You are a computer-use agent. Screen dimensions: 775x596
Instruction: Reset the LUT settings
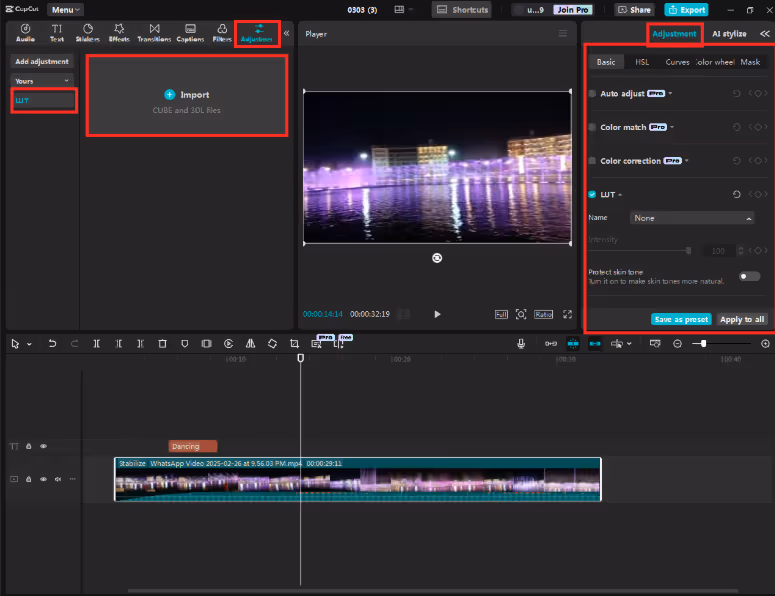click(x=736, y=194)
